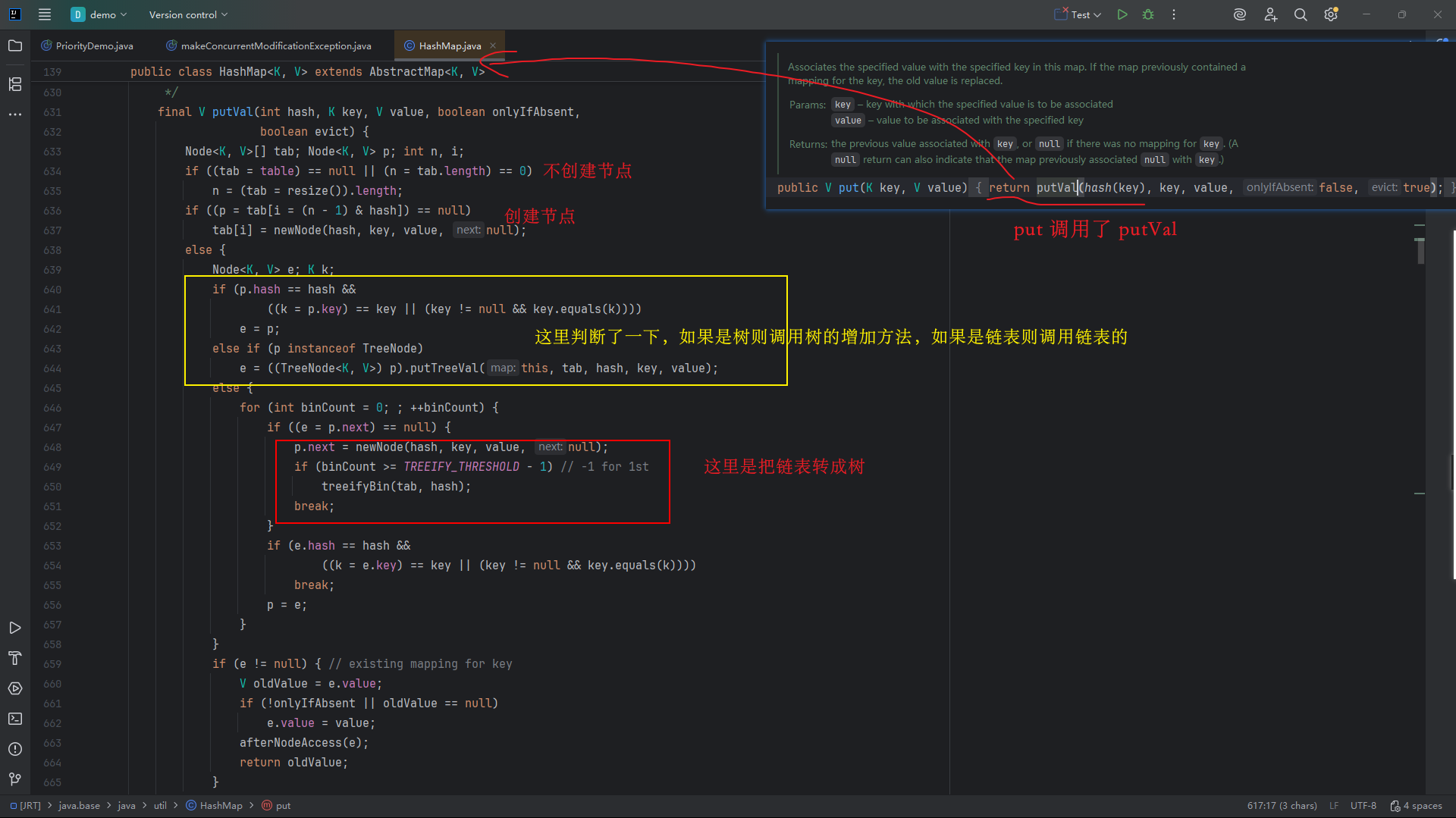1456x818 pixels.
Task: Open more run actions menu
Action: click(1174, 14)
